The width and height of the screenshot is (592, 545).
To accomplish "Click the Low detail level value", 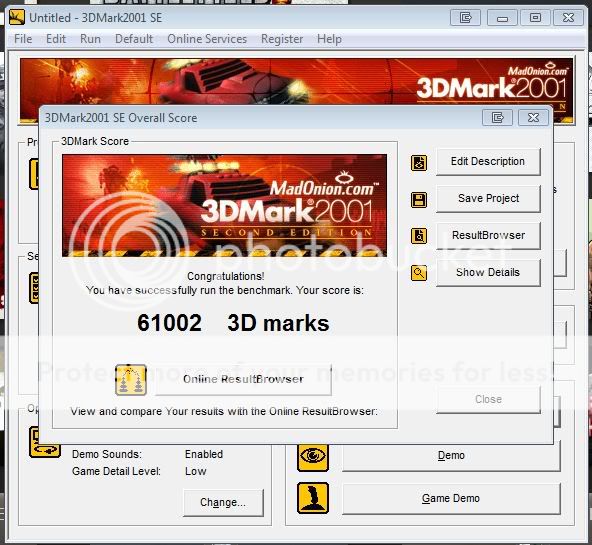I will click(x=196, y=471).
